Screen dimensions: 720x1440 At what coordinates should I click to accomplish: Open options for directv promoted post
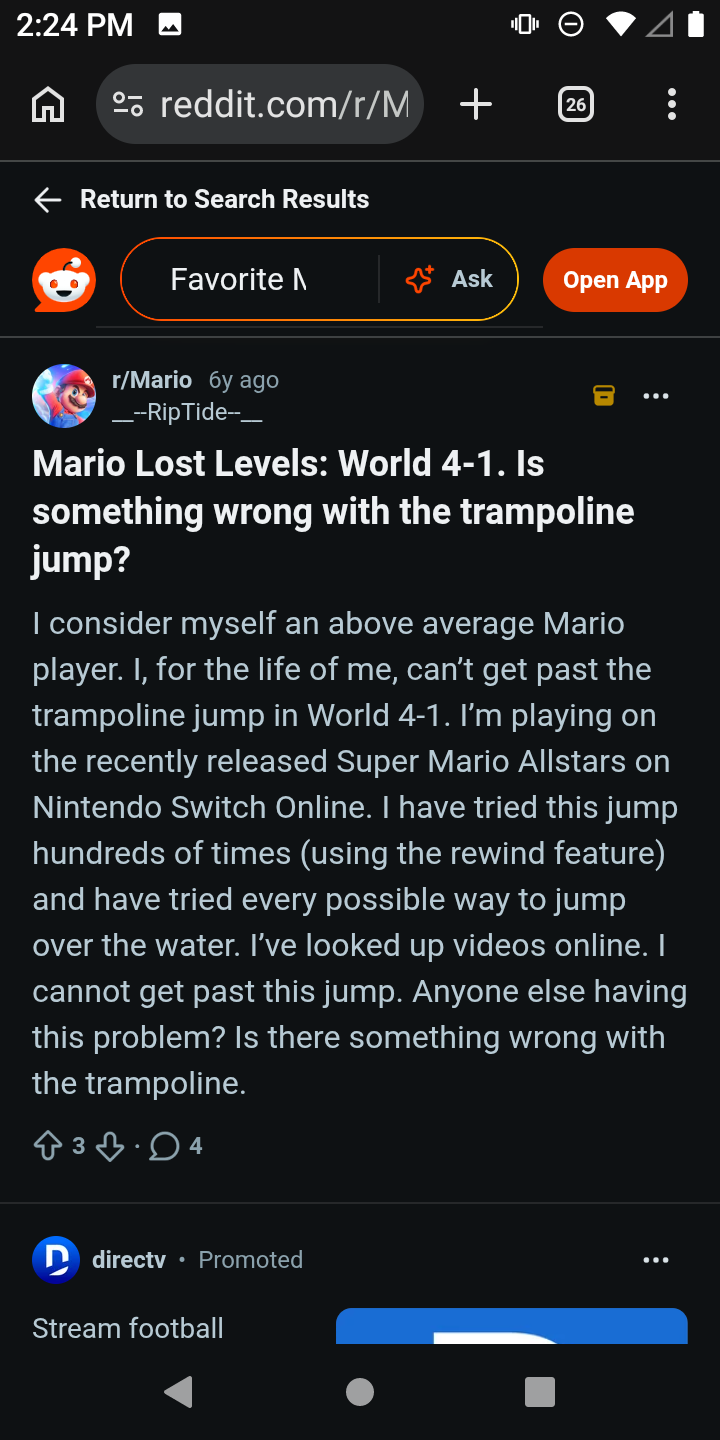656,1260
